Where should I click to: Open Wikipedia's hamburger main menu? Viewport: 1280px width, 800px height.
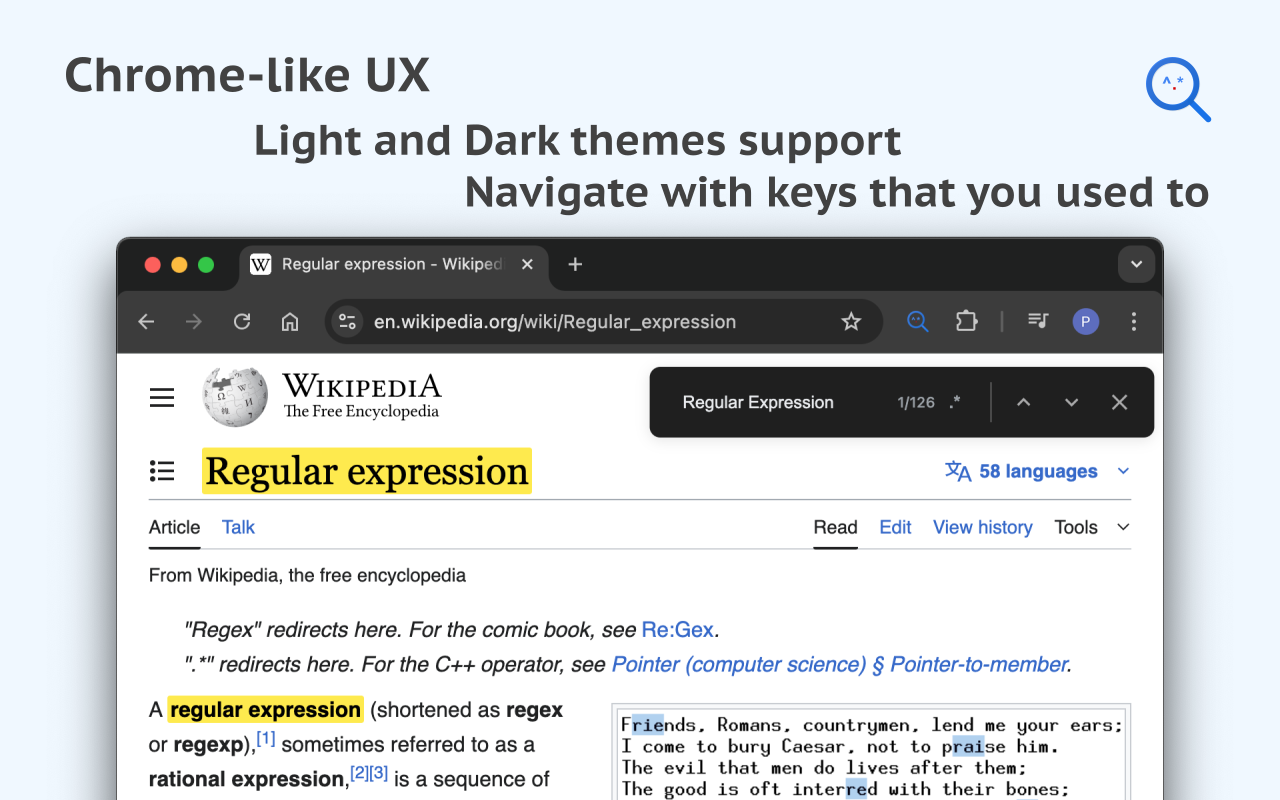coord(161,396)
